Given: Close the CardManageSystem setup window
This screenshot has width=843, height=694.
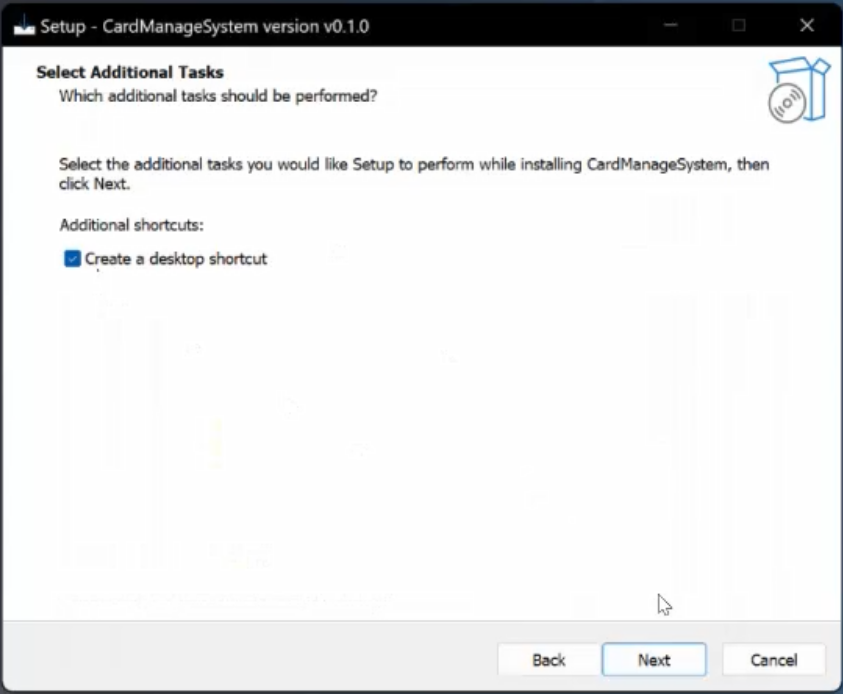Looking at the screenshot, I should (807, 26).
